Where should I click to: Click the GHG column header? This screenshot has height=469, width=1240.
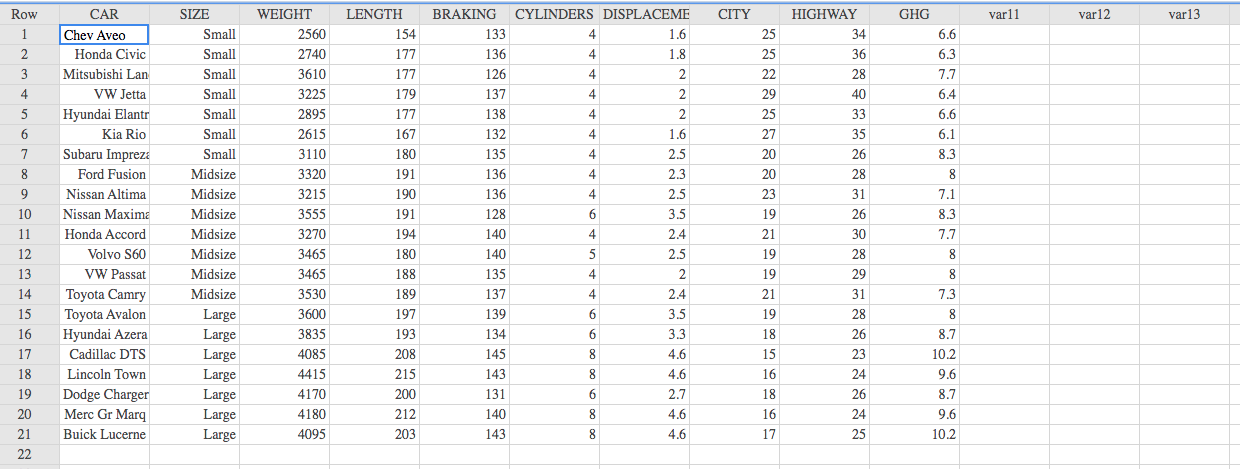click(914, 14)
